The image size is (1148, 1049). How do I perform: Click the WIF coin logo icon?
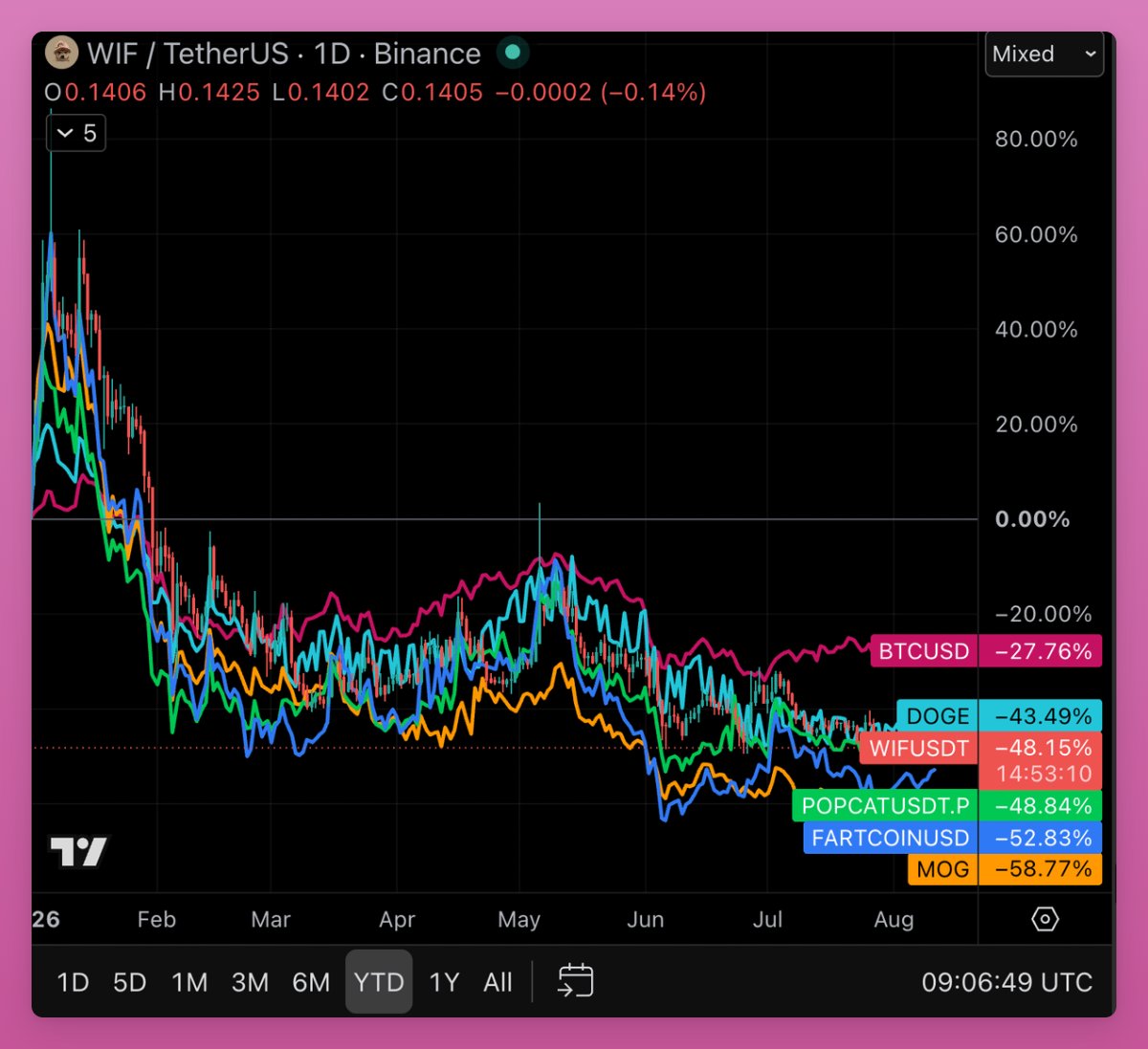coord(61,54)
